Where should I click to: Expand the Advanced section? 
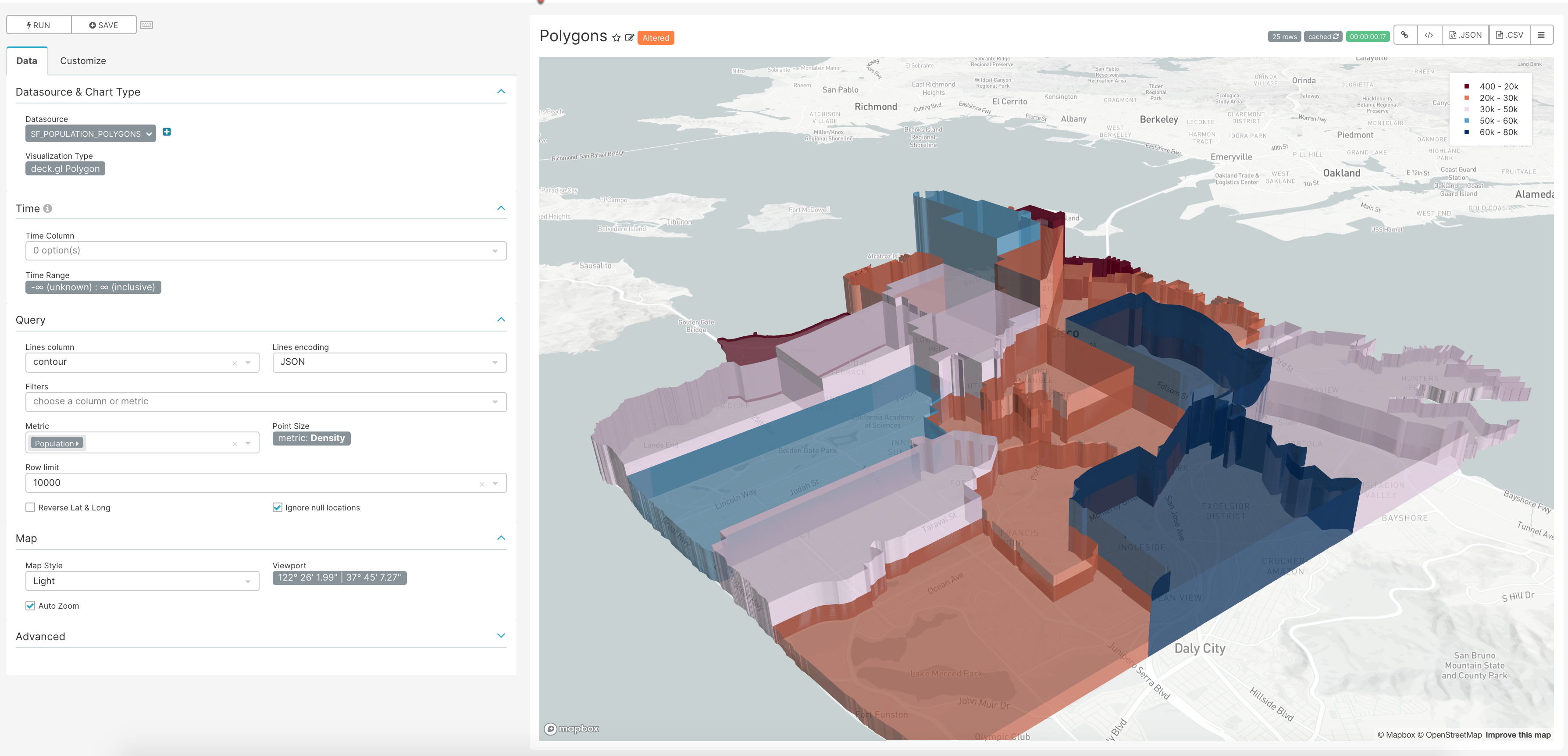pos(500,635)
